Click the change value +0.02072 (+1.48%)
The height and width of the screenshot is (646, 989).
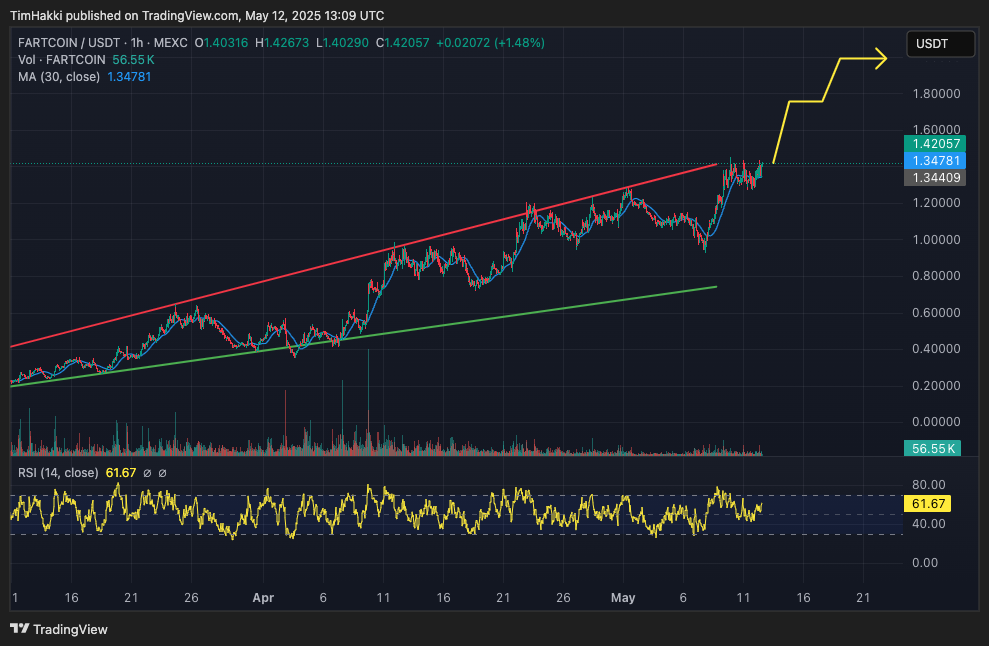pyautogui.click(x=490, y=43)
